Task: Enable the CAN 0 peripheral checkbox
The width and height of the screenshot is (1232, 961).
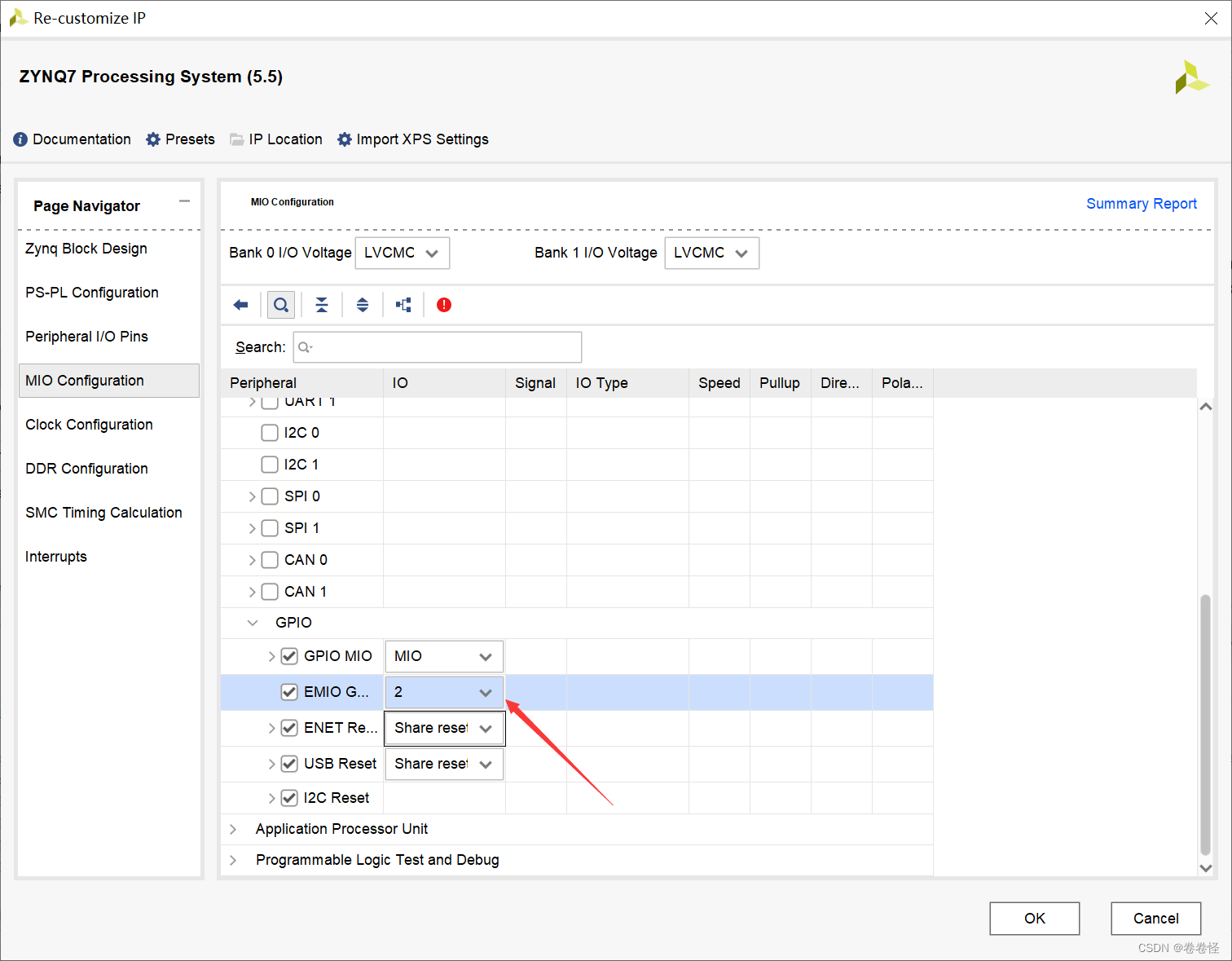Action: pyautogui.click(x=270, y=560)
